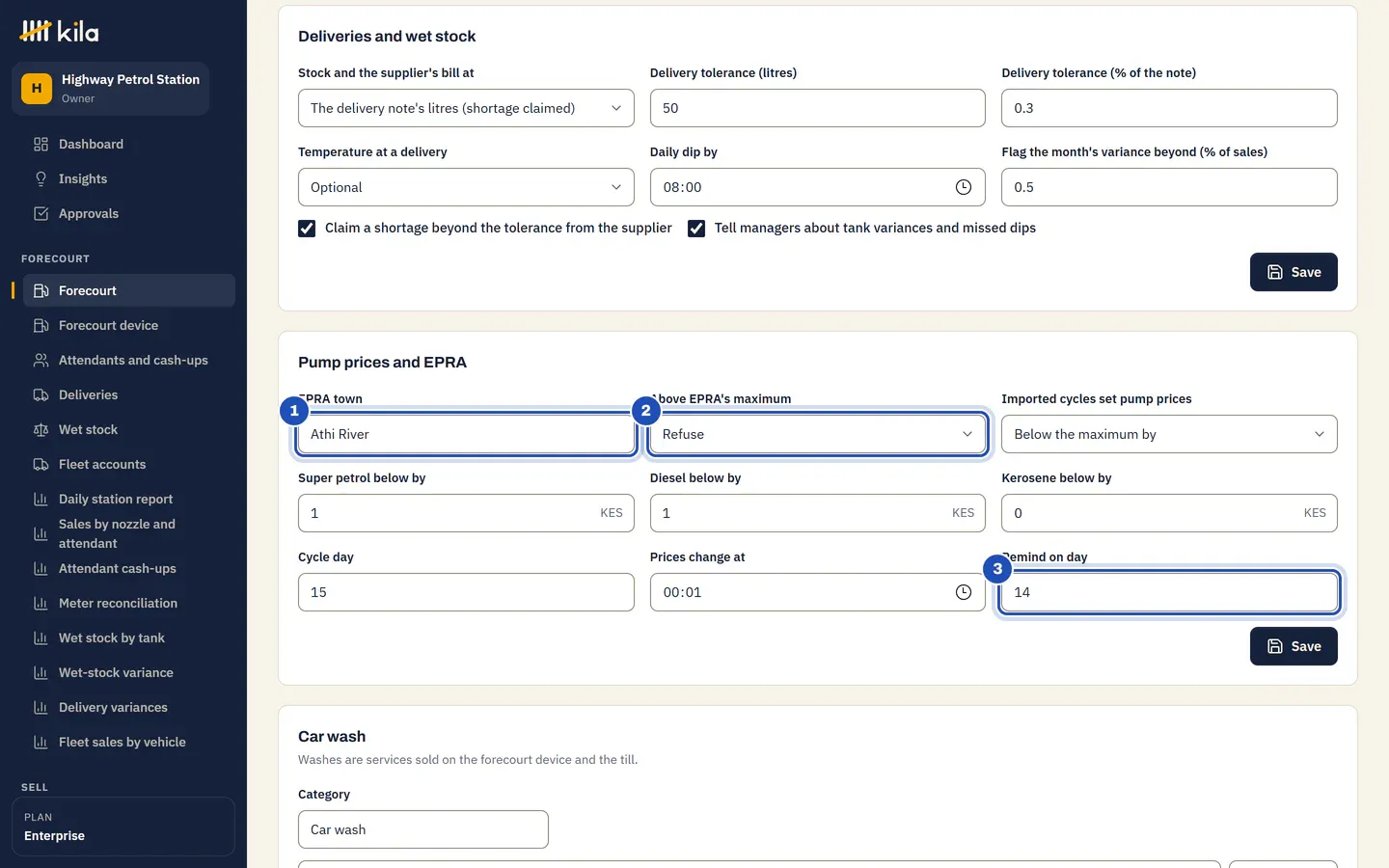Click Kerosene below by field
Viewport: 1389px width, 868px height.
[1169, 513]
